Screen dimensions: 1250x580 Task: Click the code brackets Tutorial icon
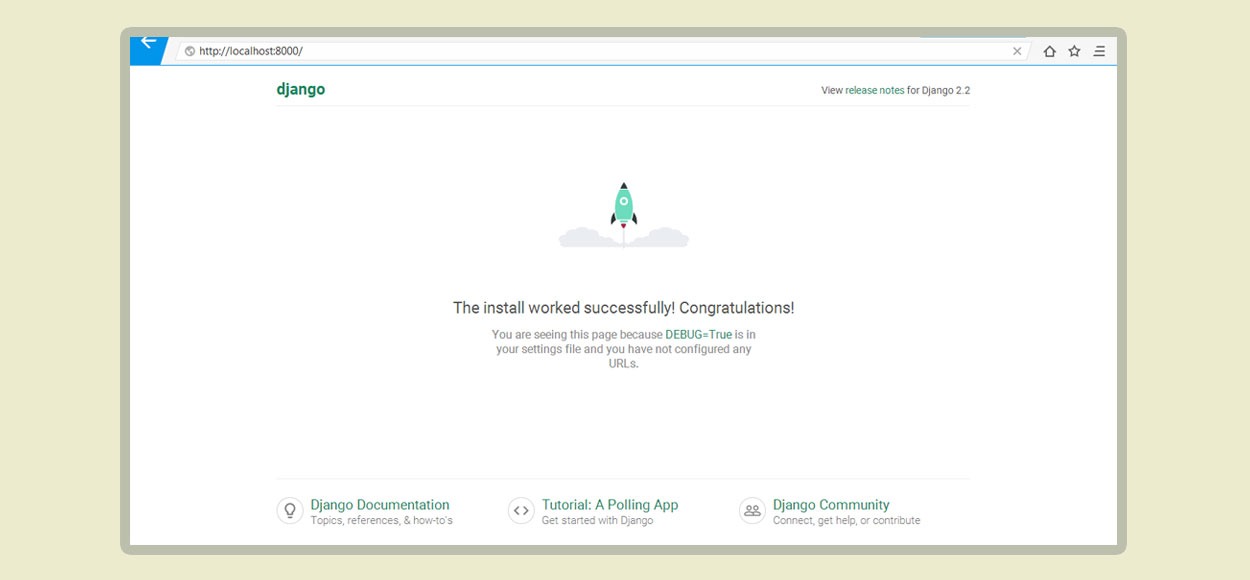pos(521,511)
